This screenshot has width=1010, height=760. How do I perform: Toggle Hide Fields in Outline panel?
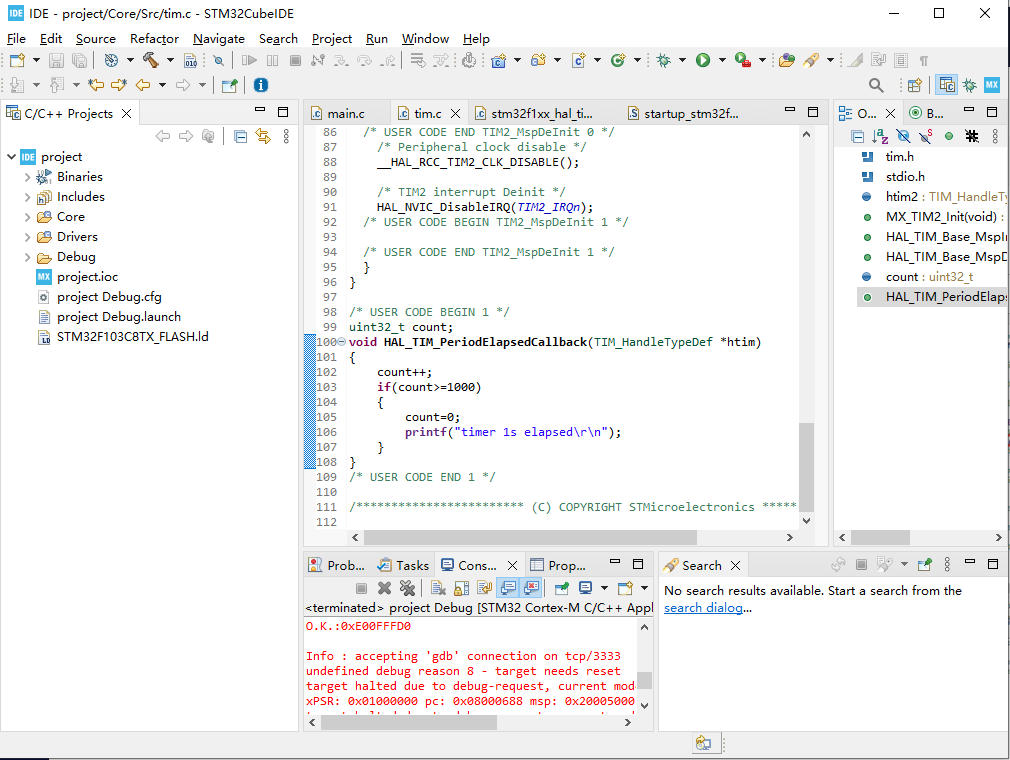903,136
